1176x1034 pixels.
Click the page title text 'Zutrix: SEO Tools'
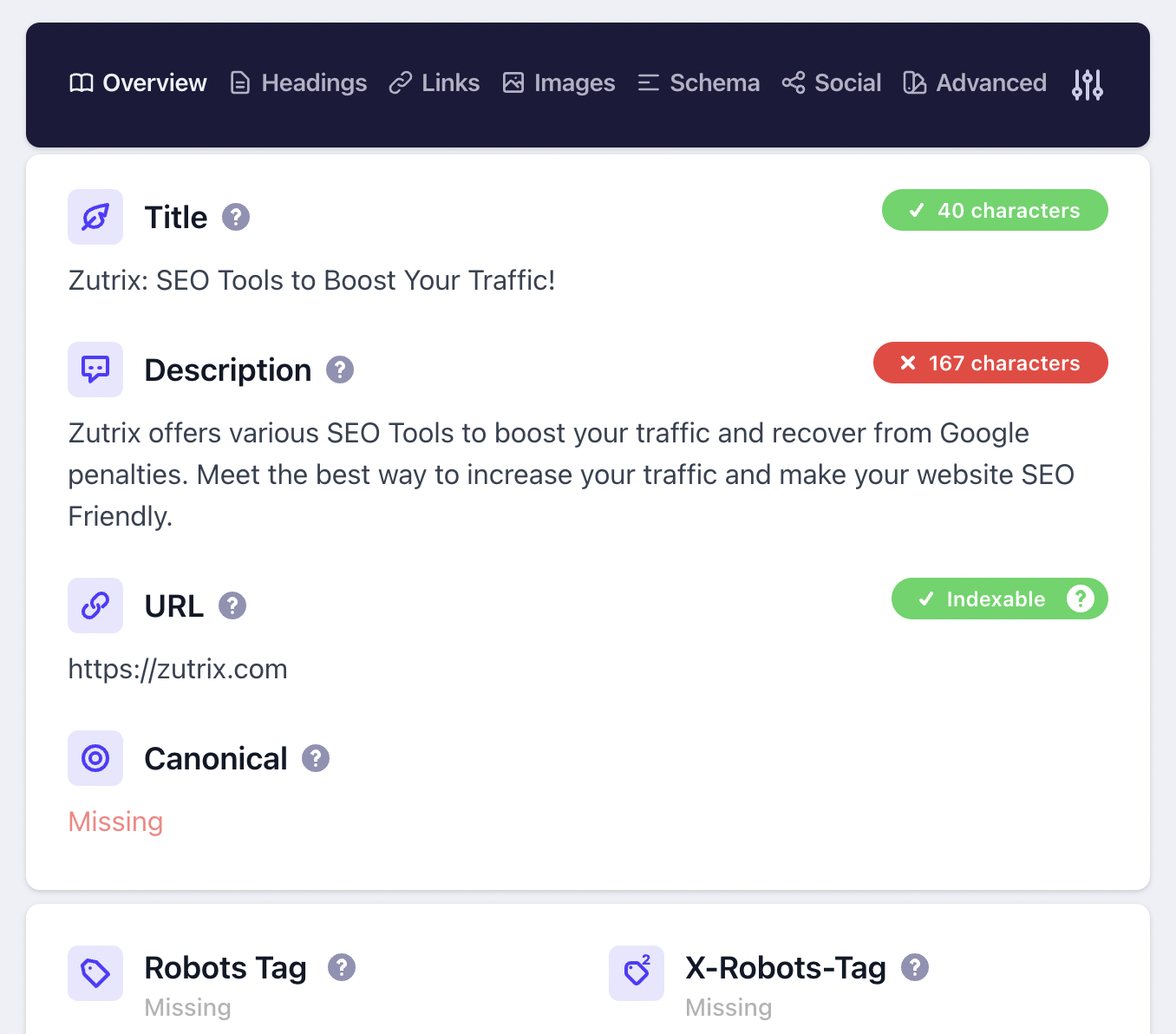point(312,280)
